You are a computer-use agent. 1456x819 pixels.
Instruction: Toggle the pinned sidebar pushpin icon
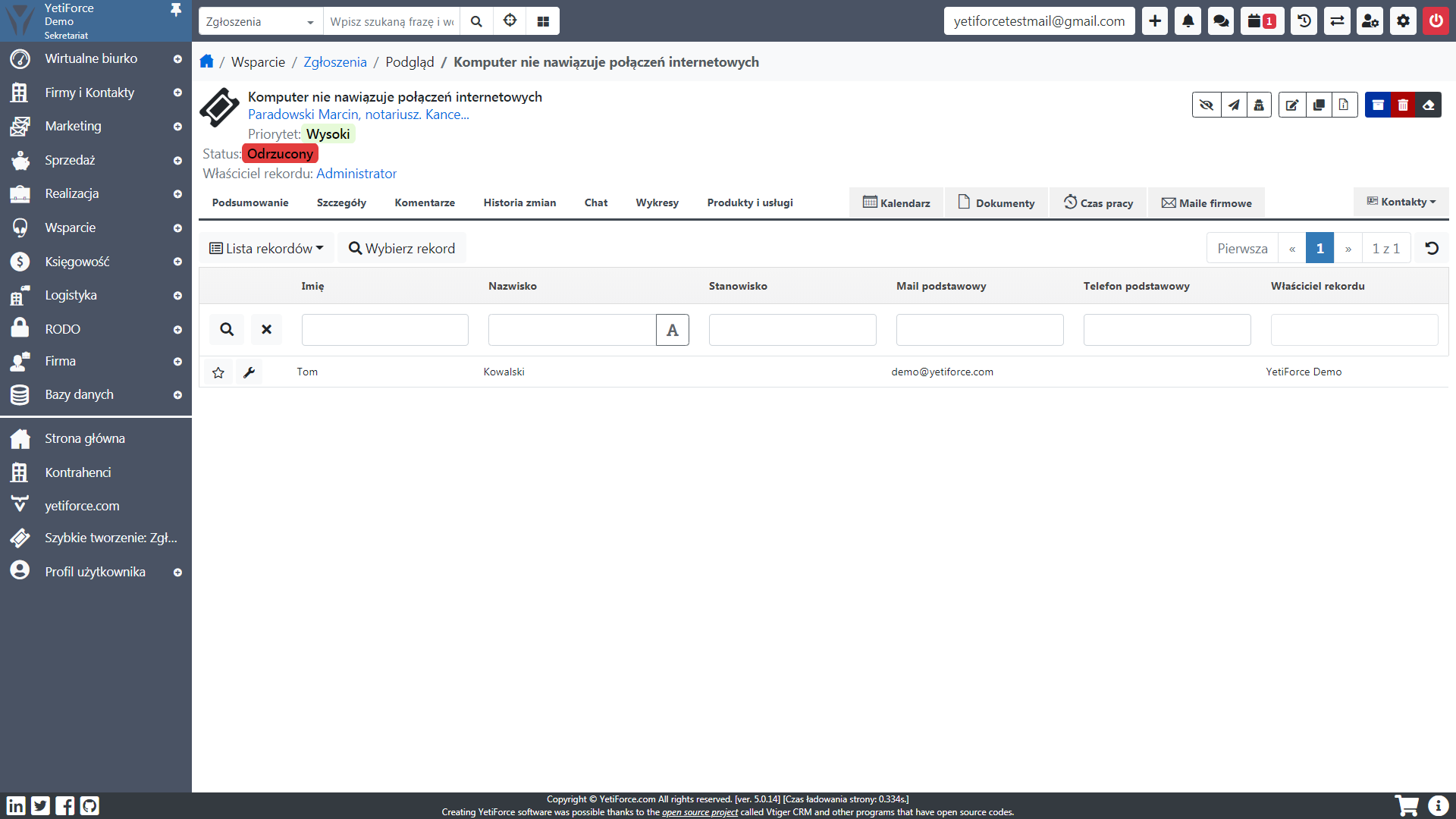pos(176,10)
